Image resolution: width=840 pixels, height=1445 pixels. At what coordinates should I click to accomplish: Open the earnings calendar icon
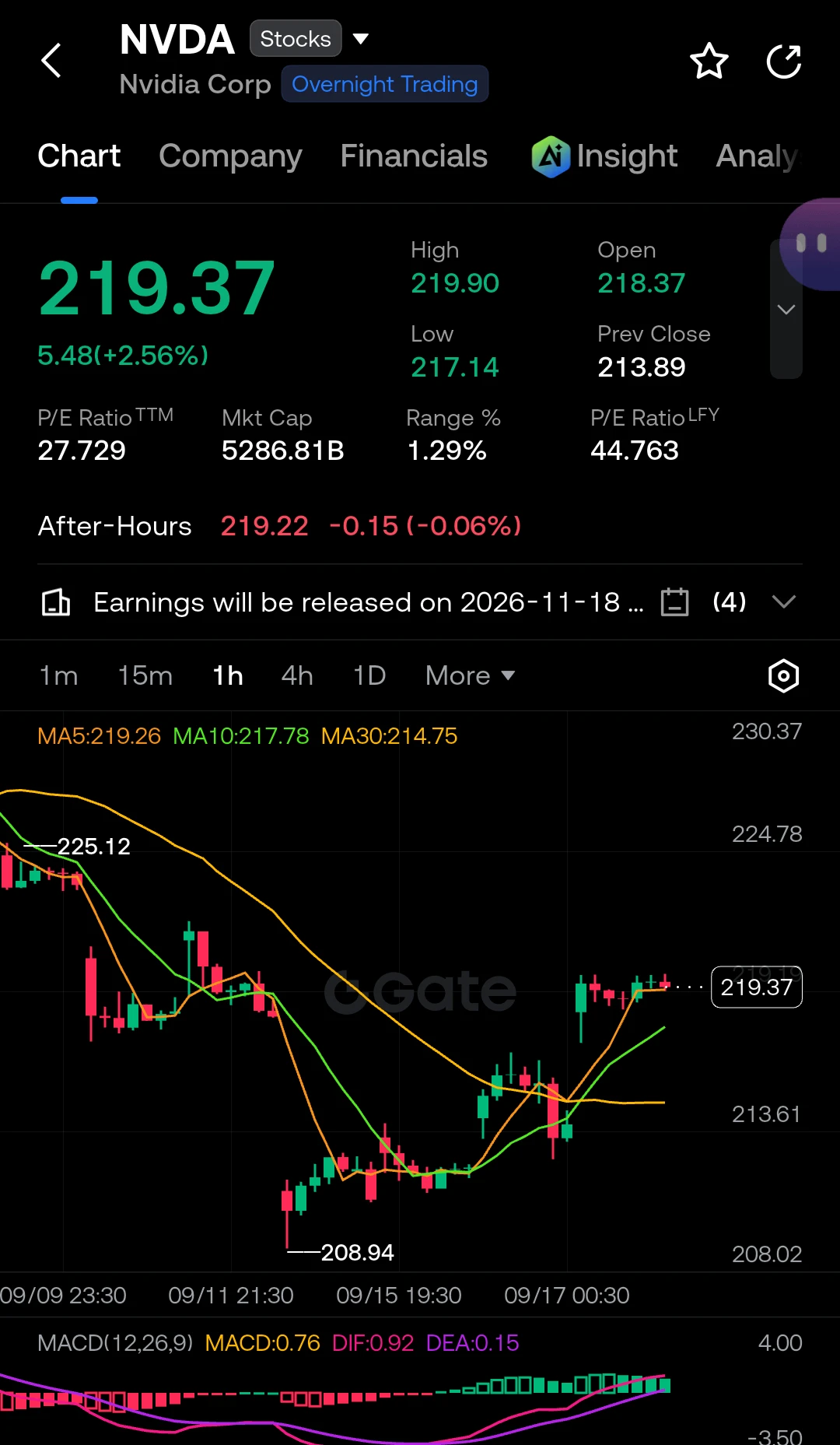tap(674, 601)
